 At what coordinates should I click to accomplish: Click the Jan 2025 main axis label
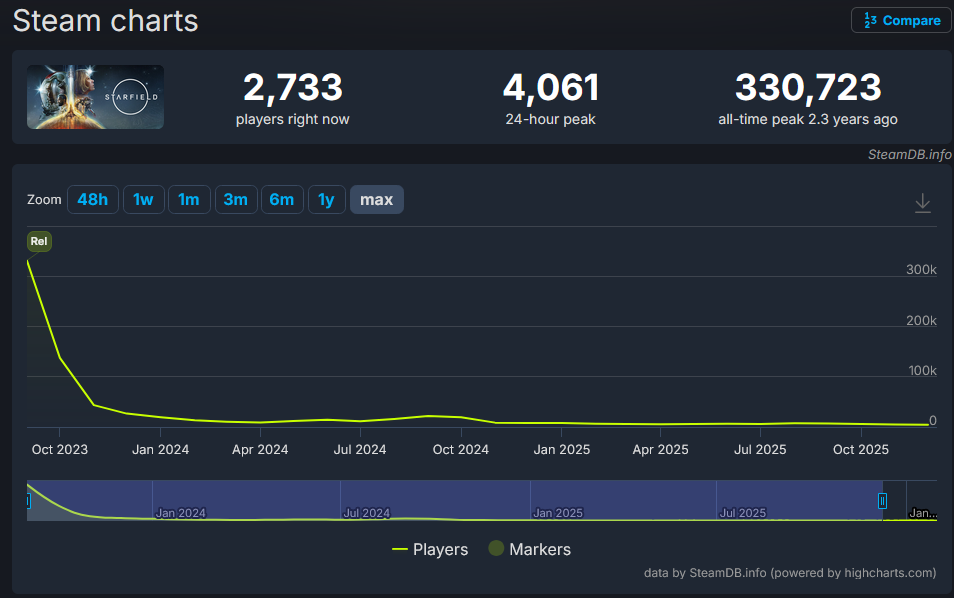[562, 450]
